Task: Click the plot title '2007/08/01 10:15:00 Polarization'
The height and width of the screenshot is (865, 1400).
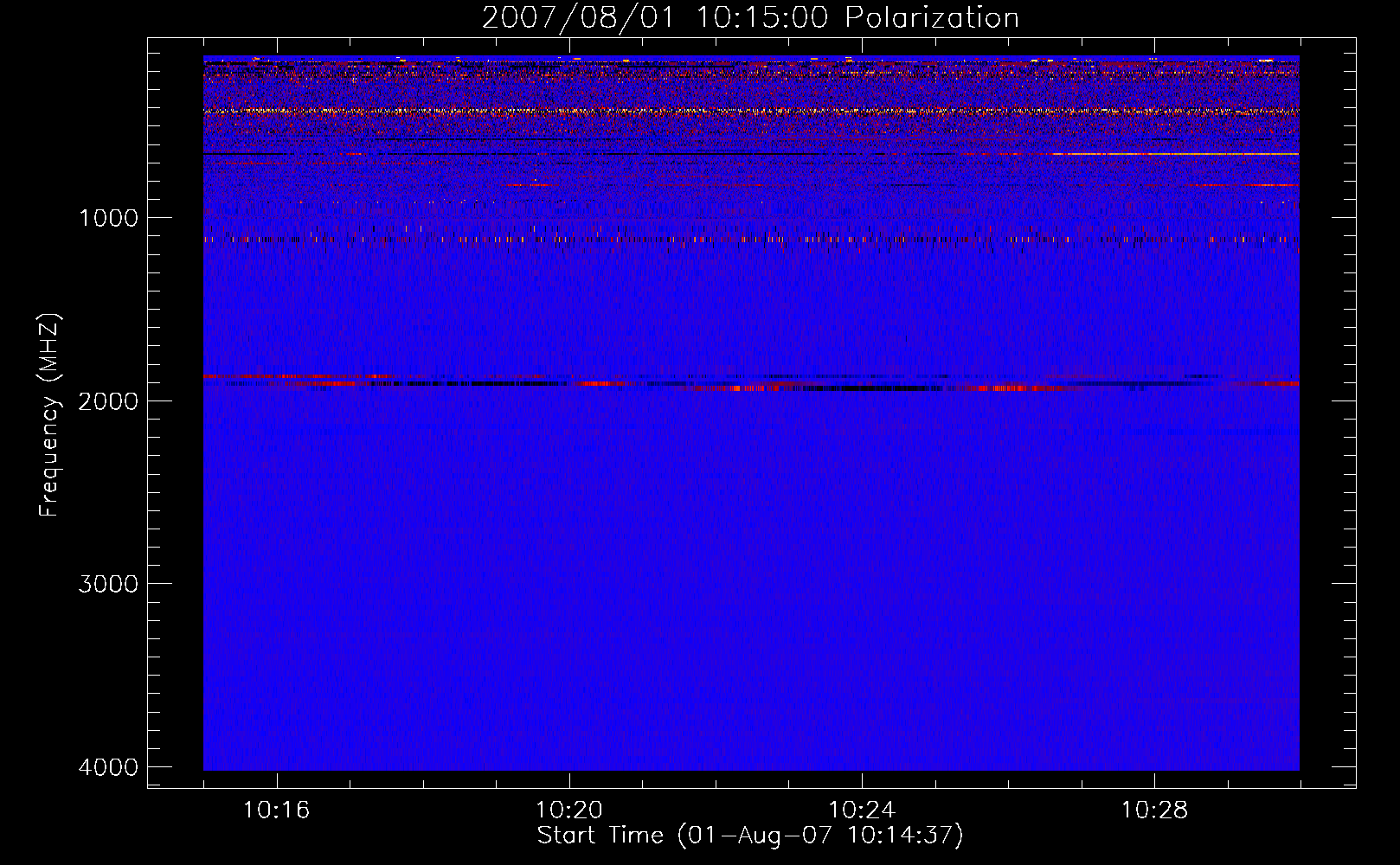Action: coord(750,17)
